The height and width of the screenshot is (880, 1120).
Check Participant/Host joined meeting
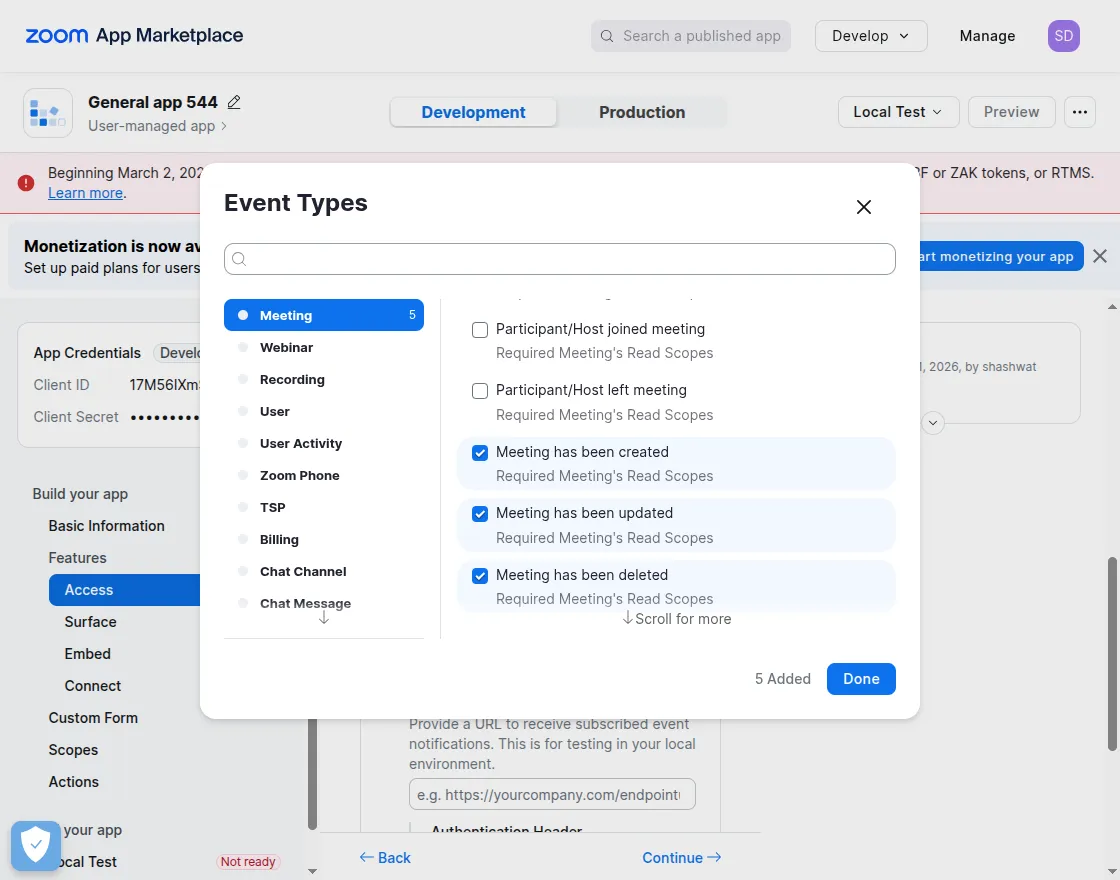pyautogui.click(x=480, y=330)
